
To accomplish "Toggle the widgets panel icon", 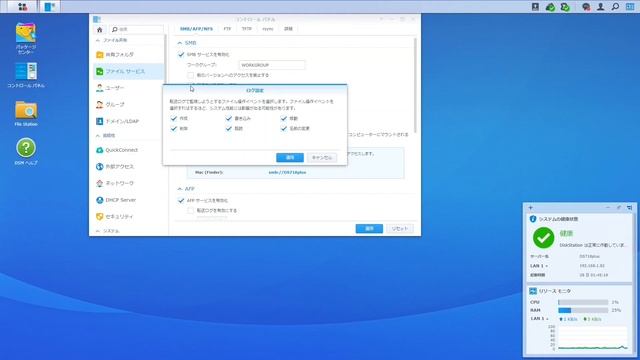I will pyautogui.click(x=630, y=7).
